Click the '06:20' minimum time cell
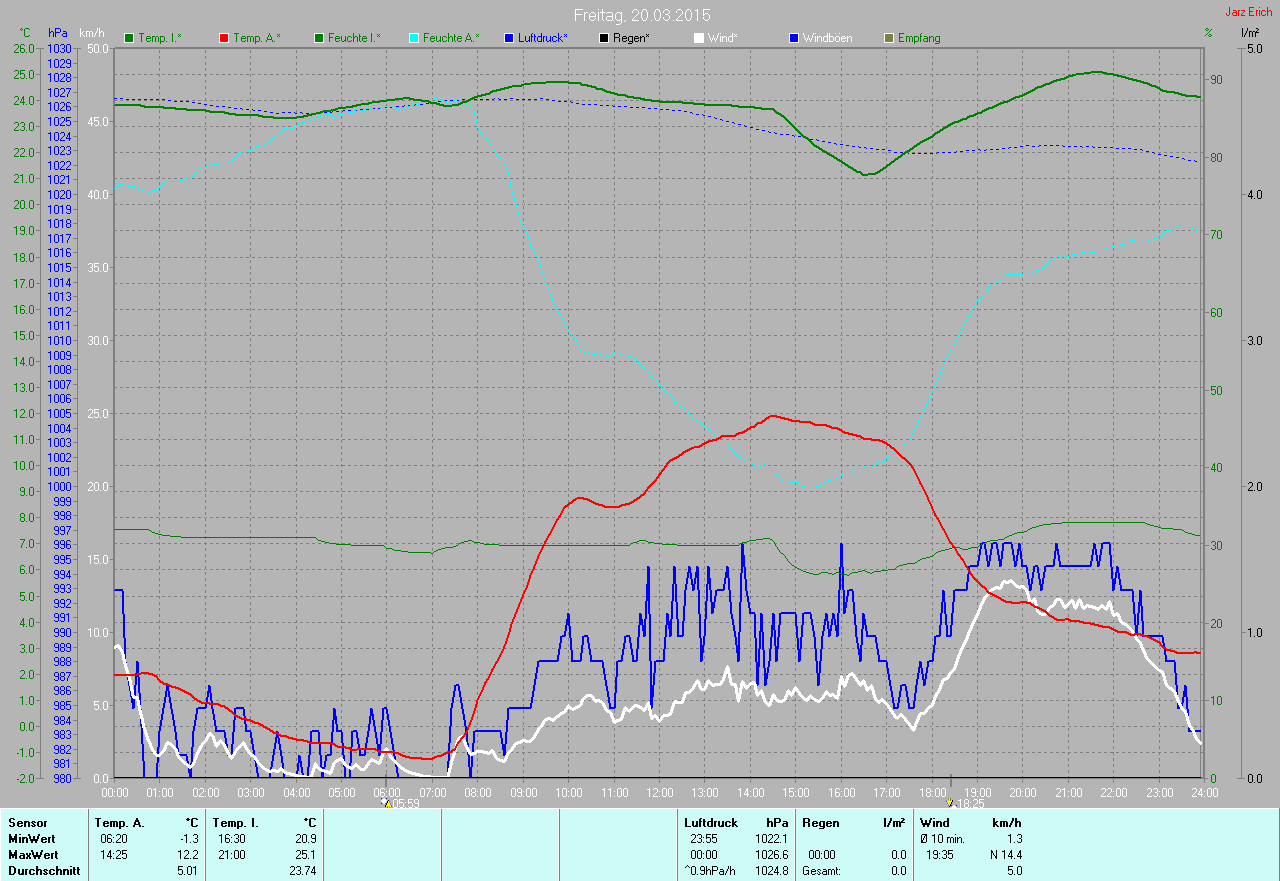The image size is (1280, 881). click(x=113, y=839)
